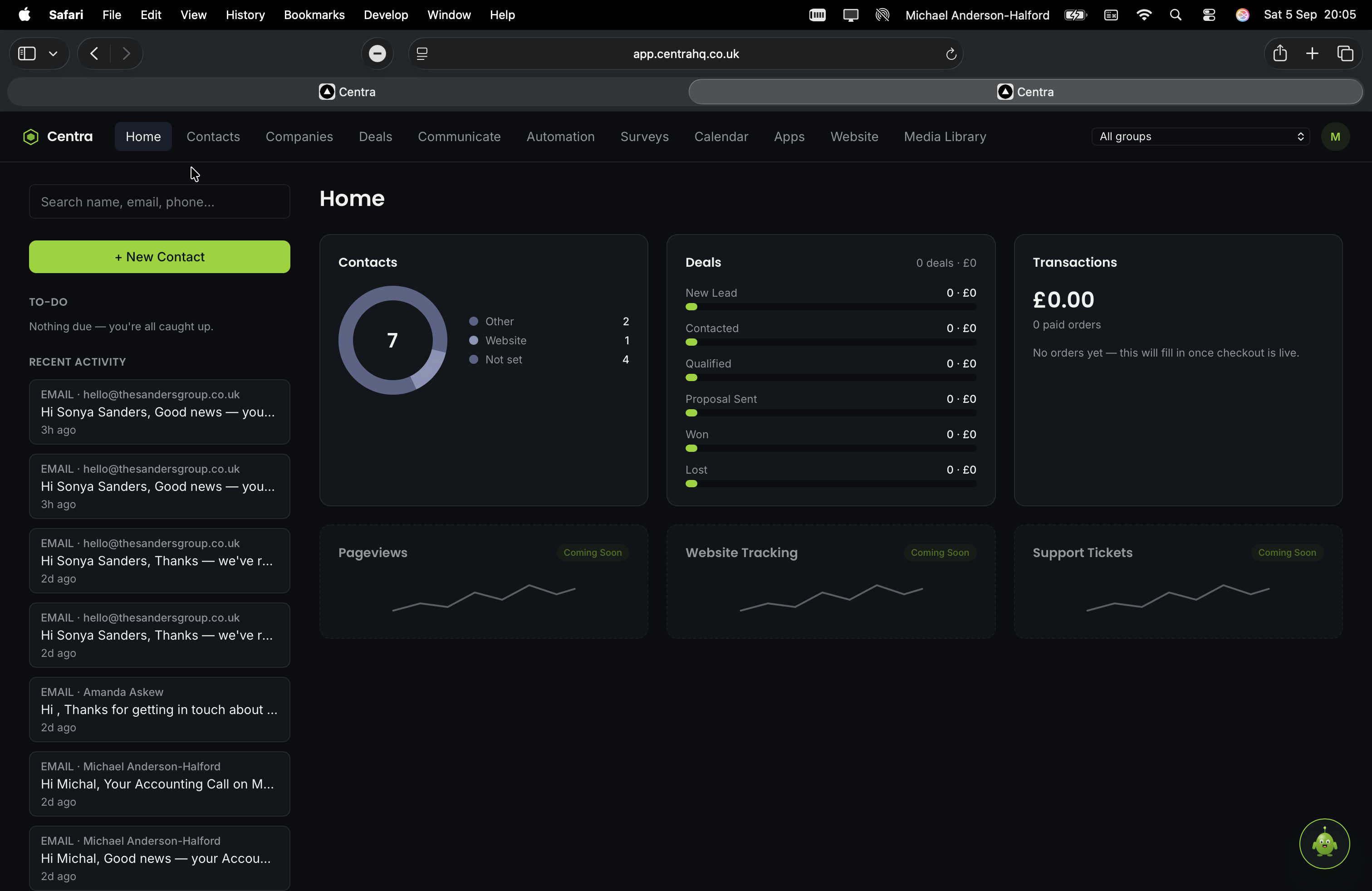Click the '0 paid orders' text
Image resolution: width=1372 pixels, height=891 pixels.
click(x=1067, y=324)
